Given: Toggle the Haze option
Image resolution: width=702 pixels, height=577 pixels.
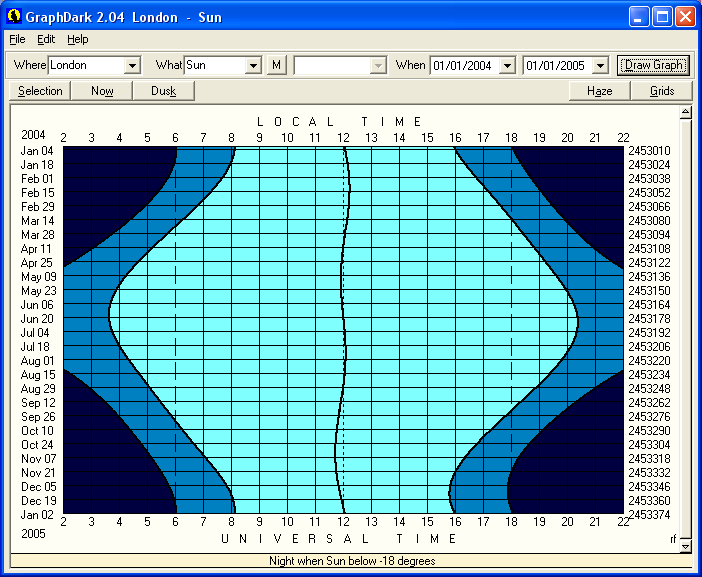Looking at the screenshot, I should coord(600,91).
